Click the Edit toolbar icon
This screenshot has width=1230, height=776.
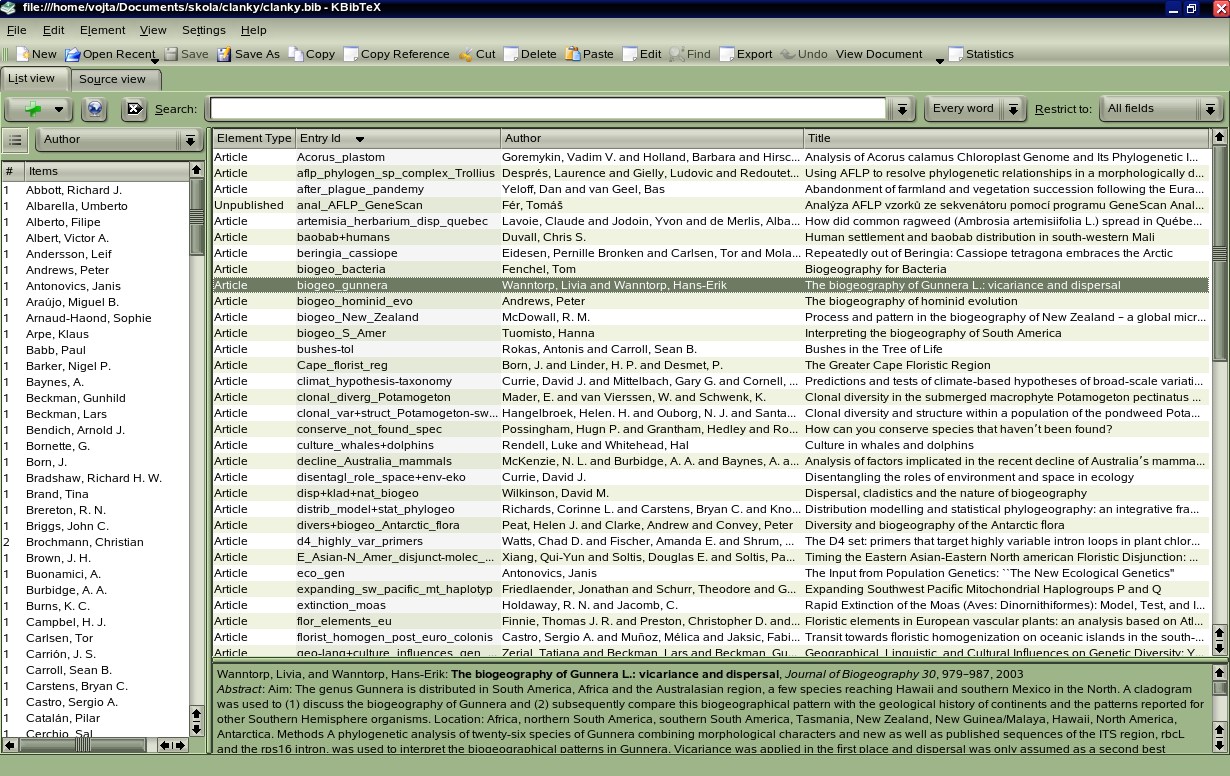[629, 54]
